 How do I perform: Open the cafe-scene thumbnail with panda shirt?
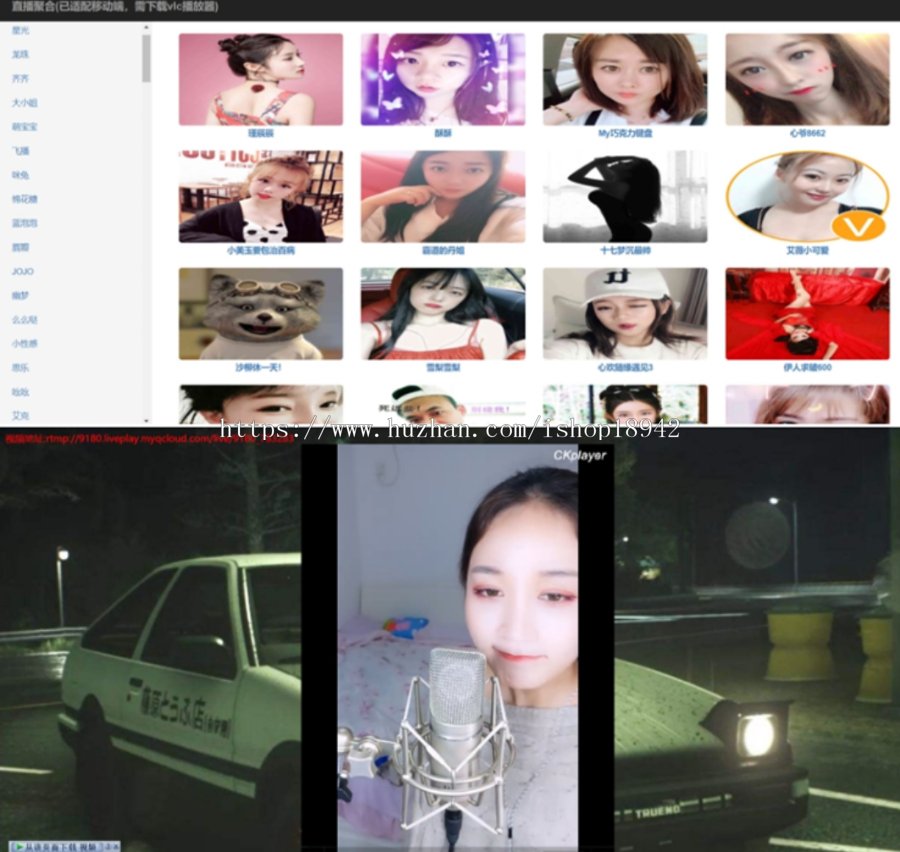pos(261,196)
